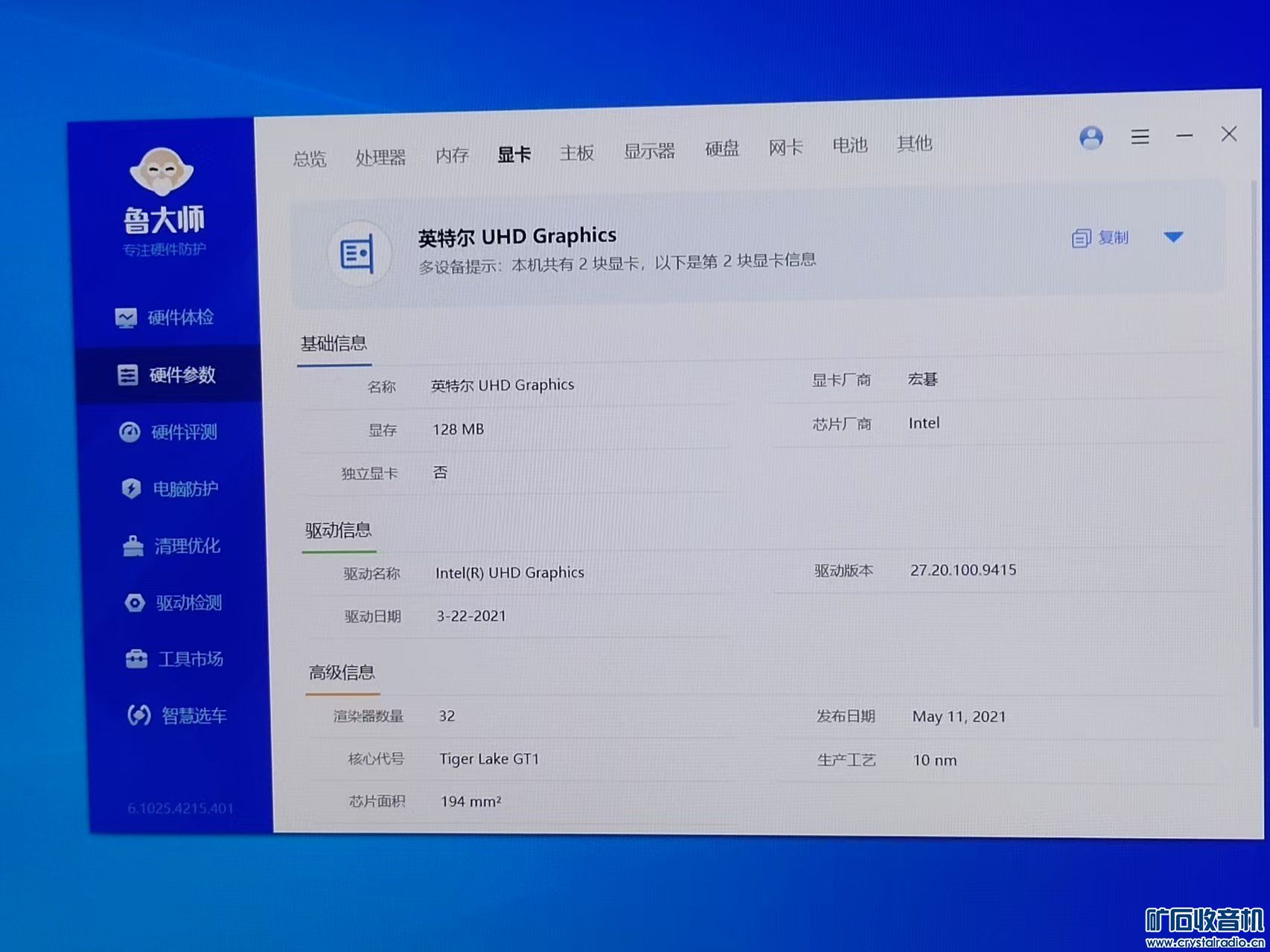
Task: Switch to the 主板 tab
Action: pyautogui.click(x=576, y=153)
